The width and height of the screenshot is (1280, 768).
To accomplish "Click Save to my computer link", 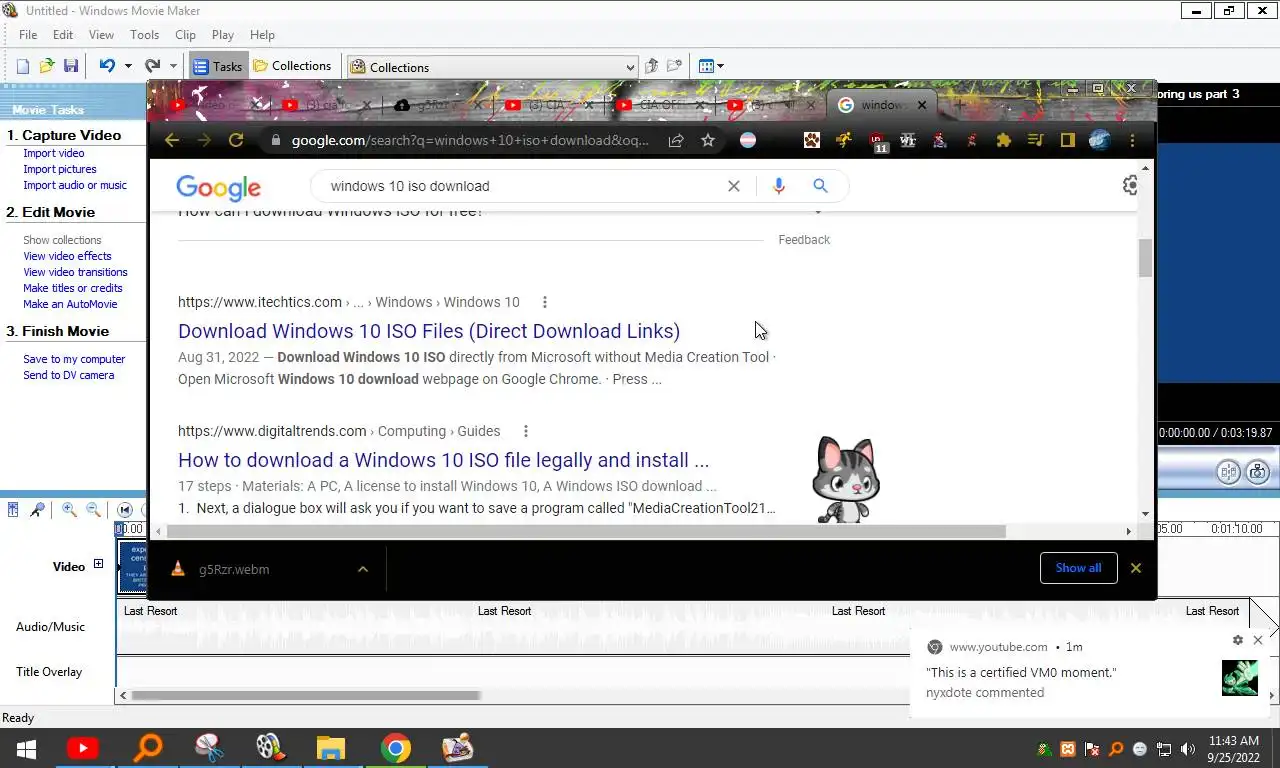I will (74, 360).
